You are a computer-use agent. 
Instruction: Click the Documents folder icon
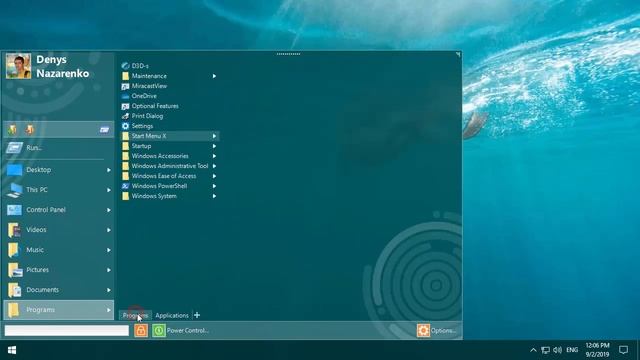(14, 290)
